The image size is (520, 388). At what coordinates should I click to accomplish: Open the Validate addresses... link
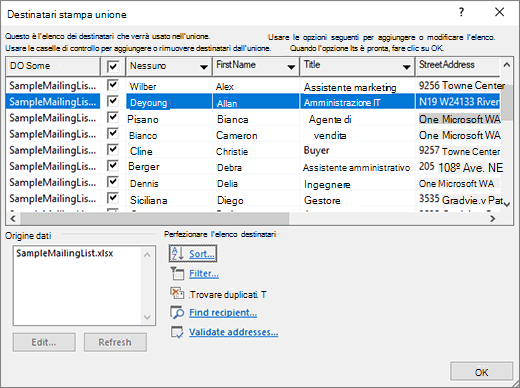pyautogui.click(x=233, y=332)
